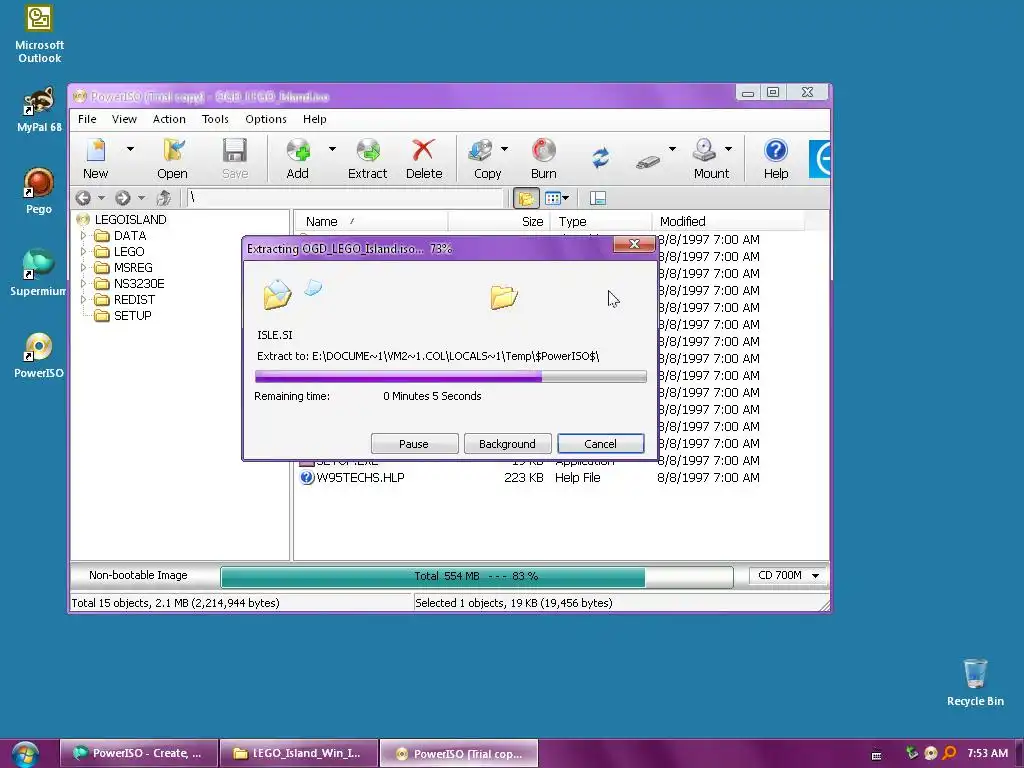1024x768 pixels.
Task: Open Microsoft Outlook desktop icon
Action: (39, 34)
